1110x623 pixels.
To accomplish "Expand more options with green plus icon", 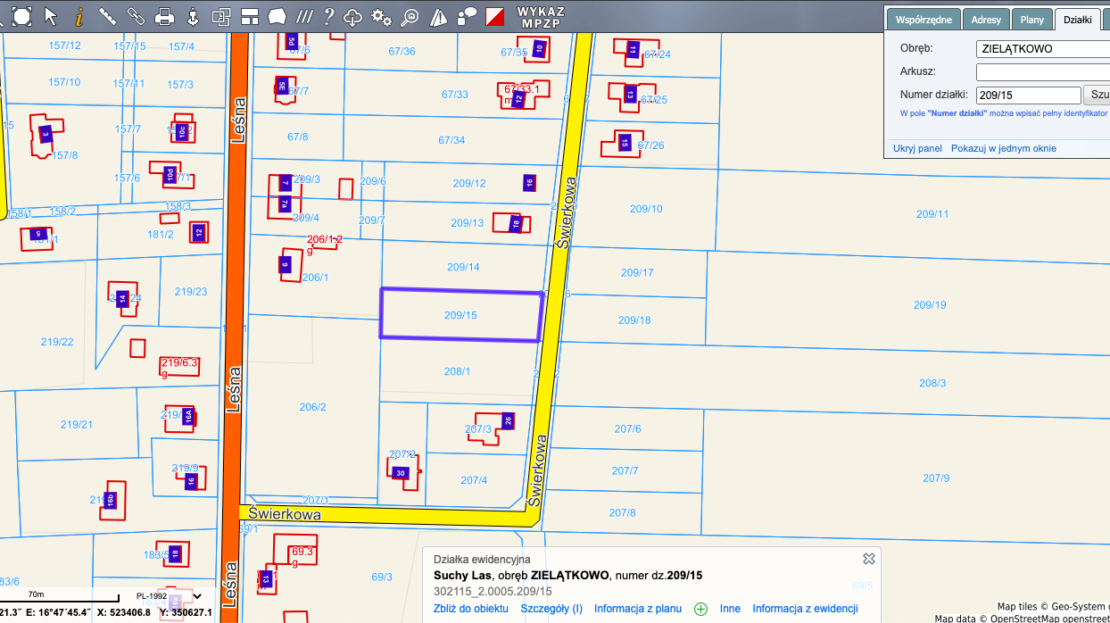I will pyautogui.click(x=700, y=608).
